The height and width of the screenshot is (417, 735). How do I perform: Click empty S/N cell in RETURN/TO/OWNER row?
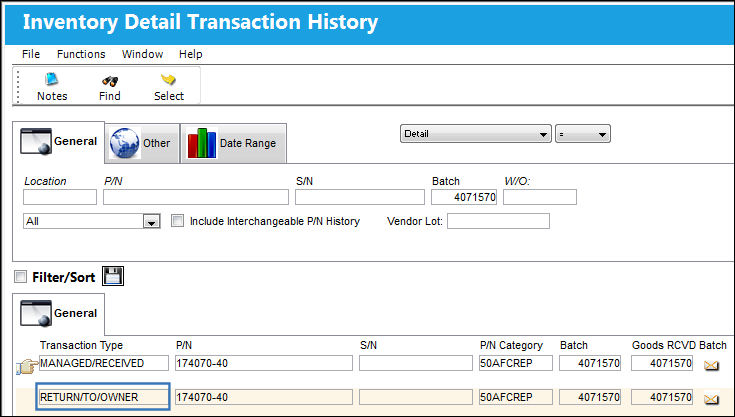pos(416,397)
